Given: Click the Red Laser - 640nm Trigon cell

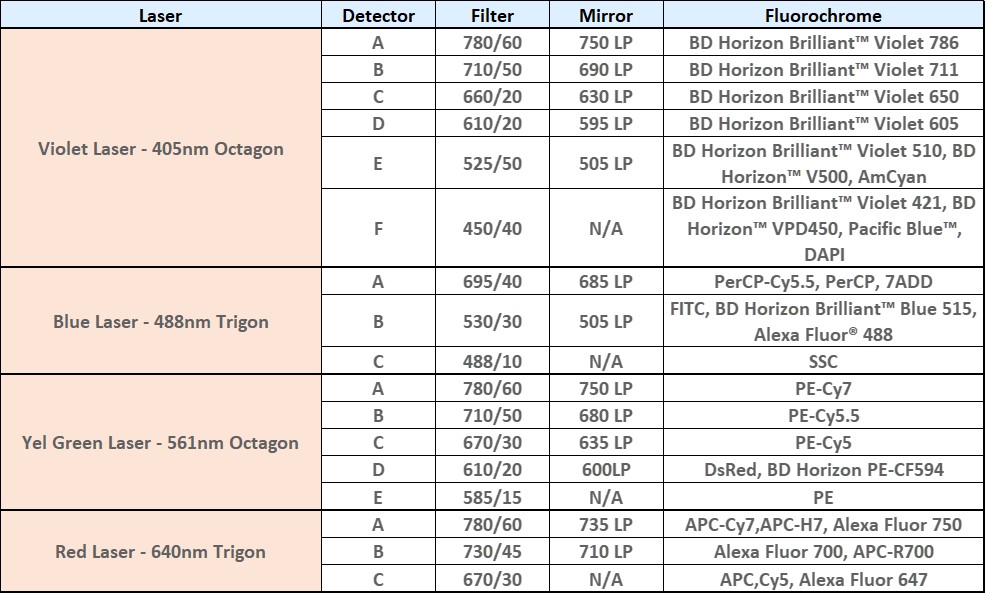Looking at the screenshot, I should tap(161, 552).
